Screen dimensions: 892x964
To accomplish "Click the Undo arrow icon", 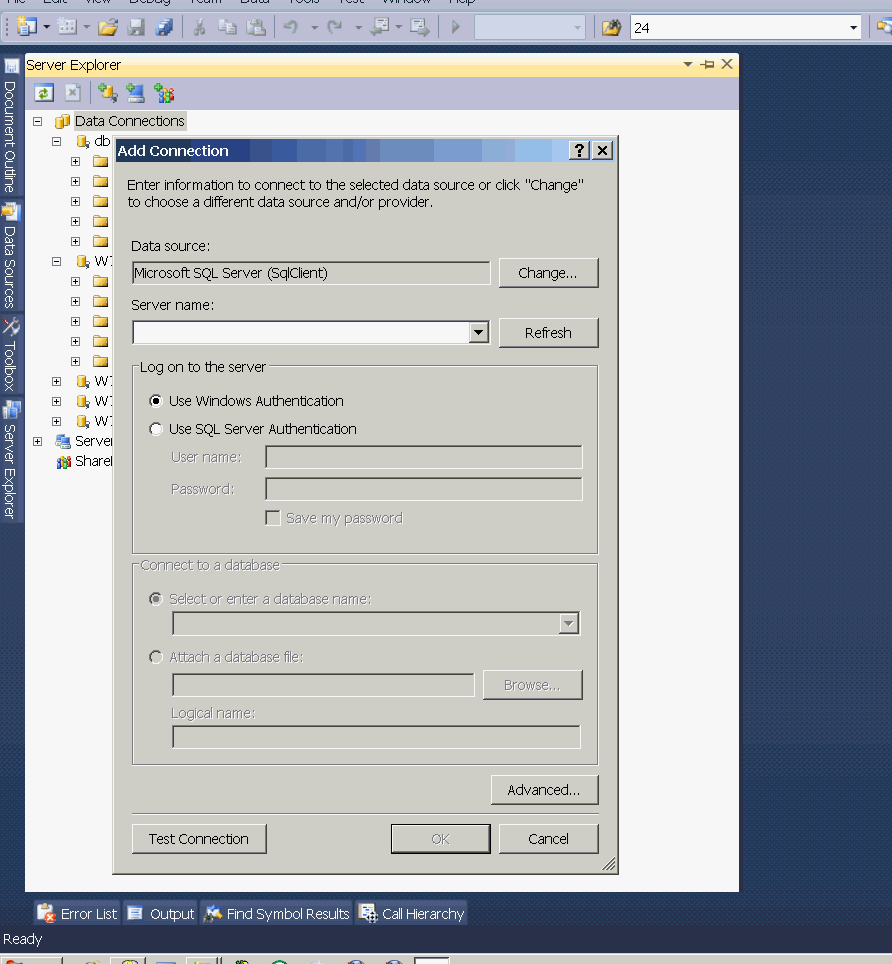I will click(x=291, y=28).
